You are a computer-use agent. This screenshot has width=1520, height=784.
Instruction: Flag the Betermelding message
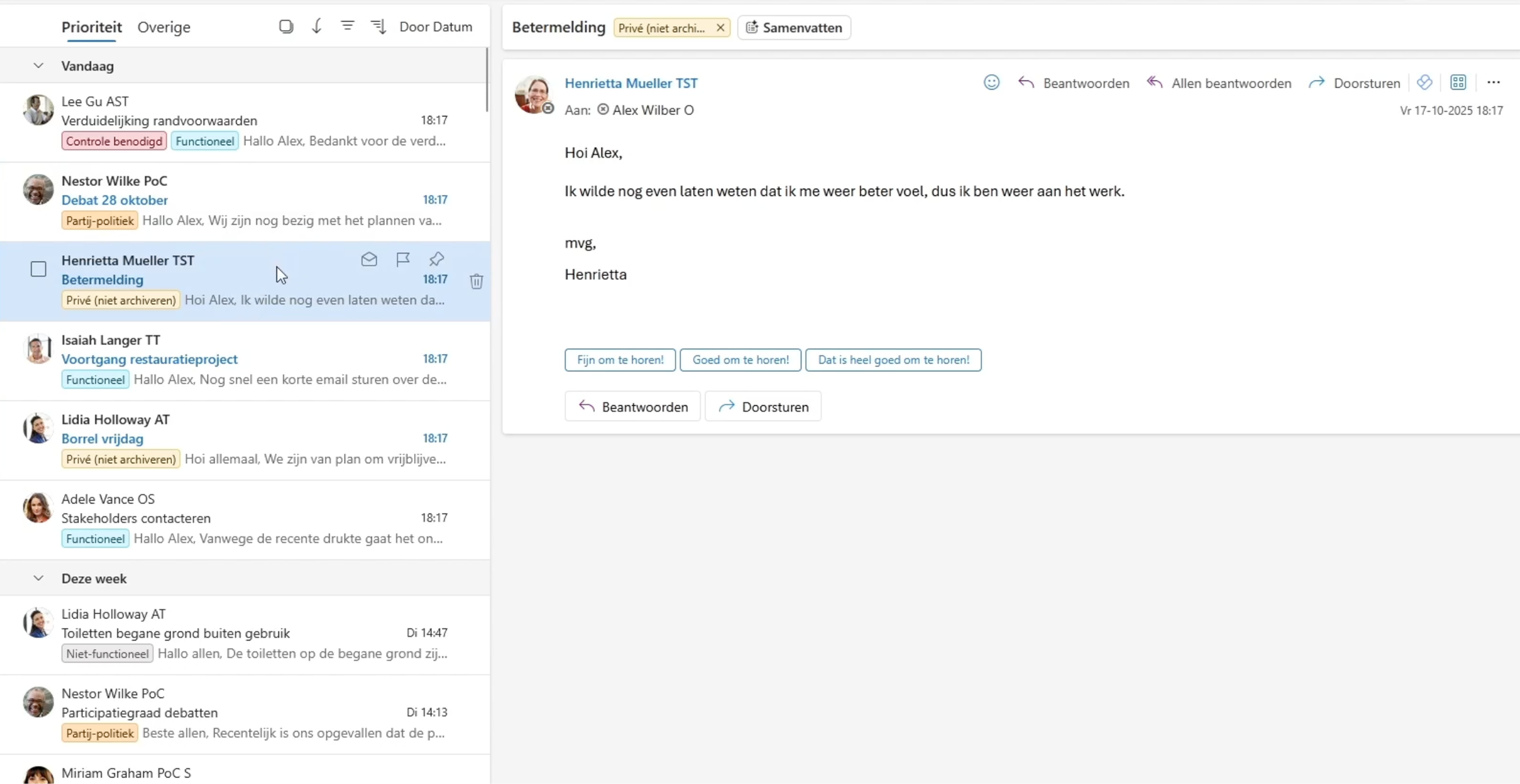pos(403,259)
